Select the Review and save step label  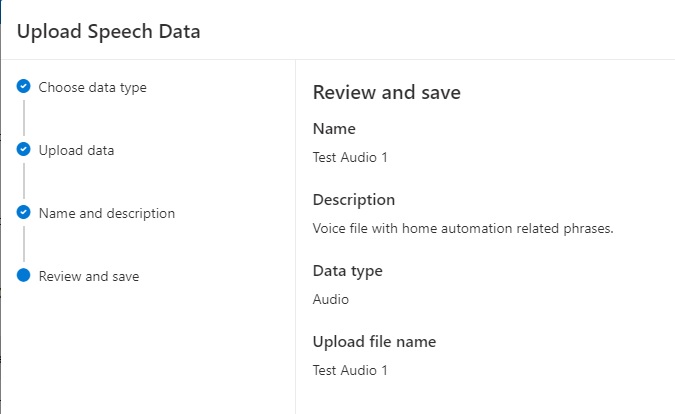[88, 276]
